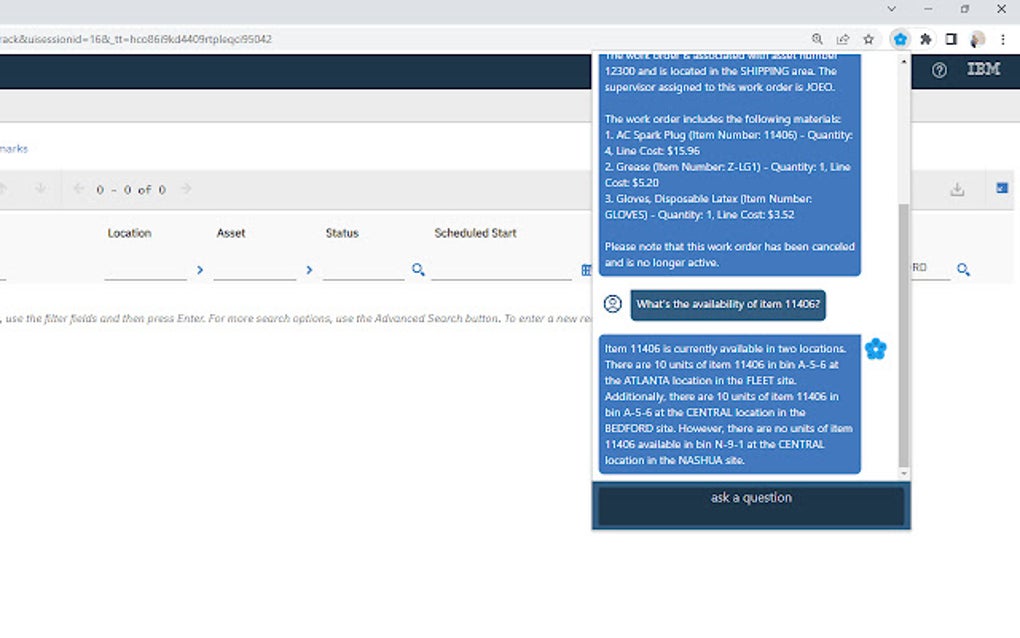The width and height of the screenshot is (1020, 638).
Task: Open Status value lookup magnifier
Action: tap(418, 269)
